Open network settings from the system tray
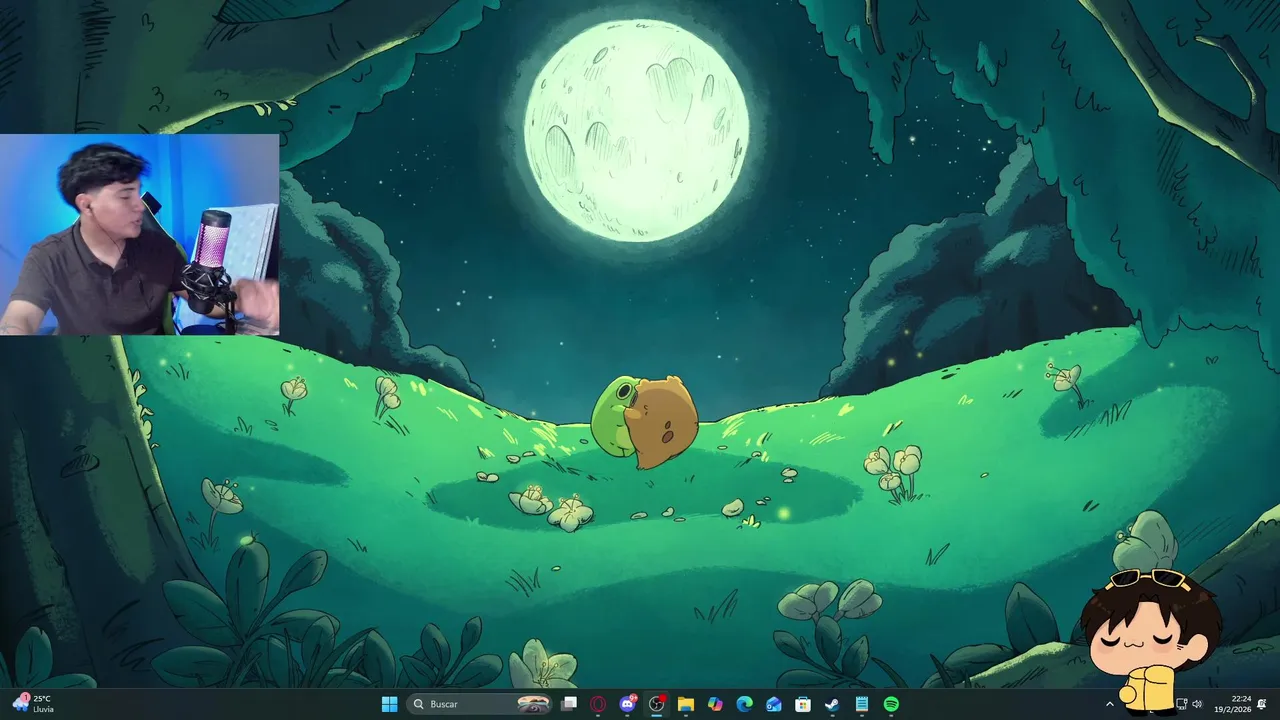The image size is (1280, 720). point(1181,704)
